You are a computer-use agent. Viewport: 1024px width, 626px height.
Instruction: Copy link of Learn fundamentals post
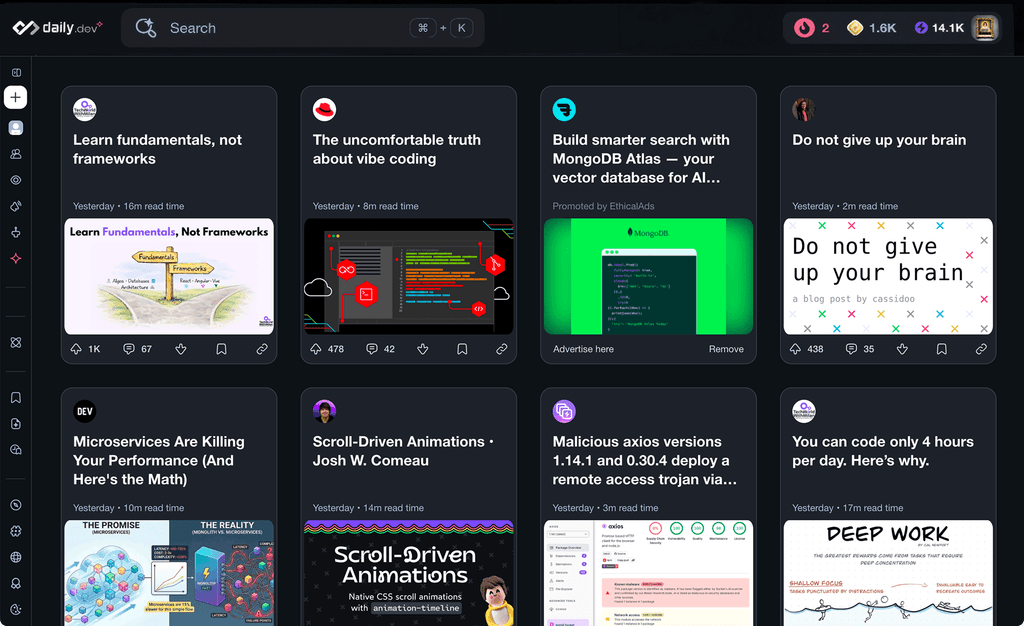point(262,349)
